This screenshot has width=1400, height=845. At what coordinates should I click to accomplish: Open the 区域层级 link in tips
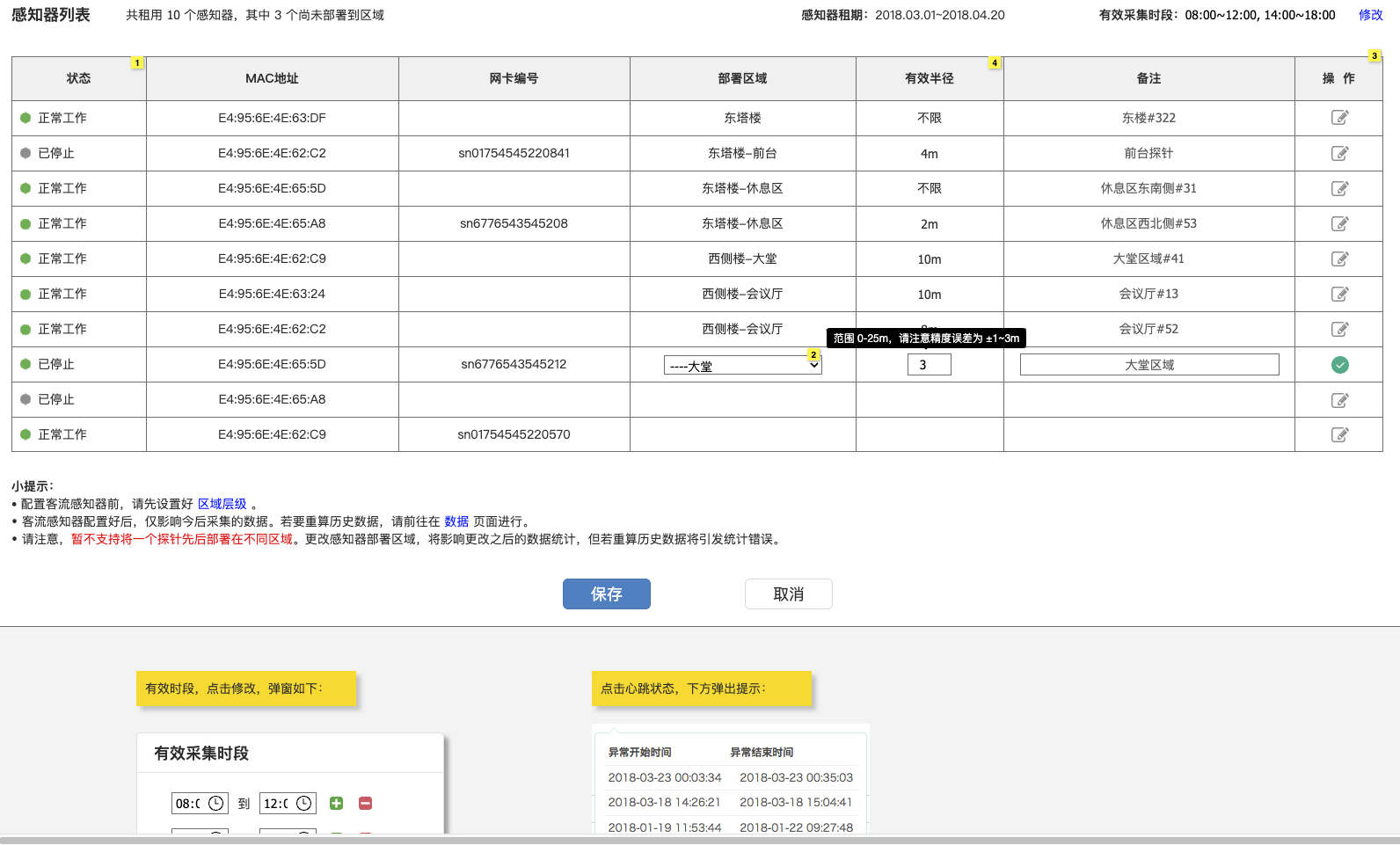pos(222,504)
